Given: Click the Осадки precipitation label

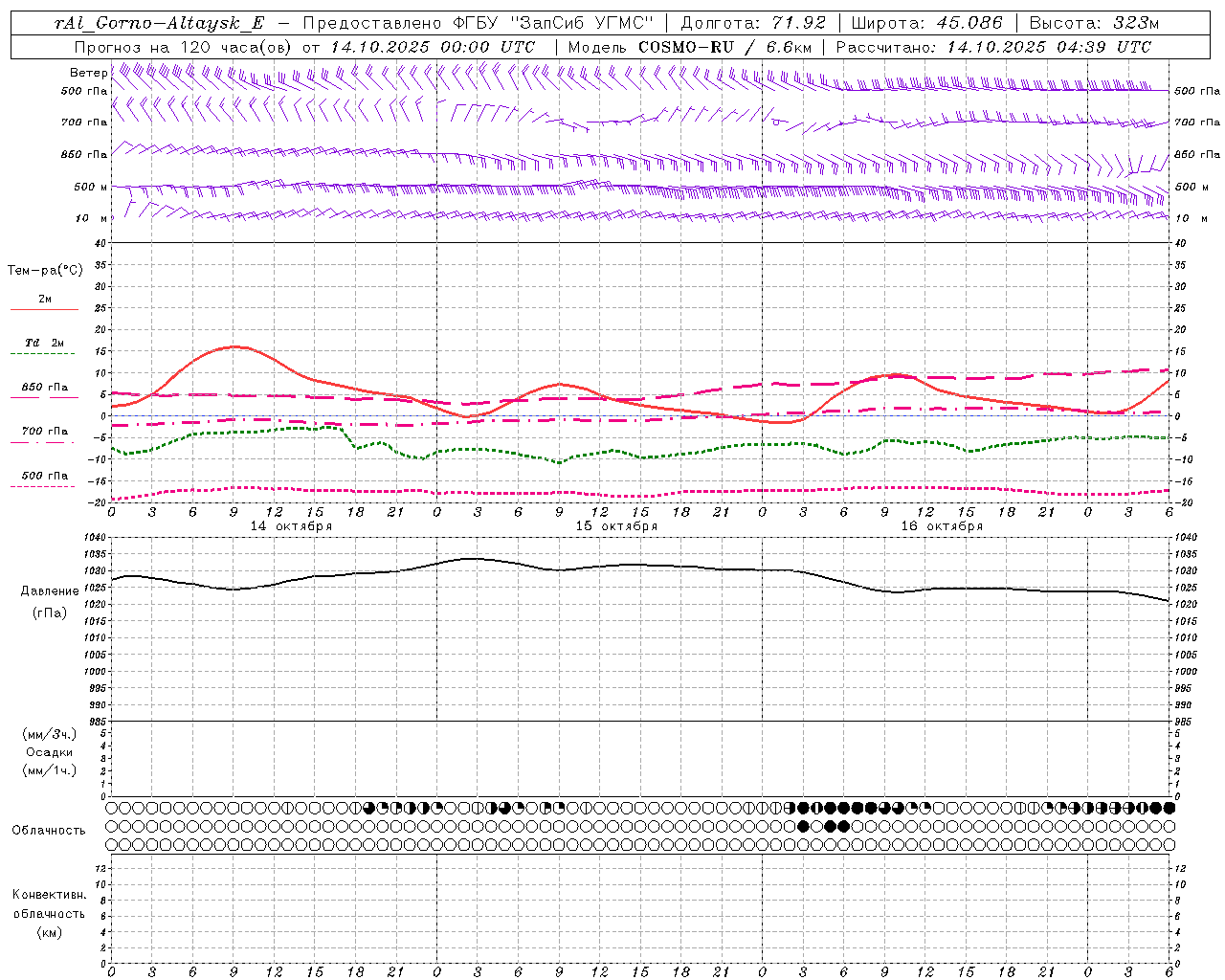Looking at the screenshot, I should (x=50, y=752).
